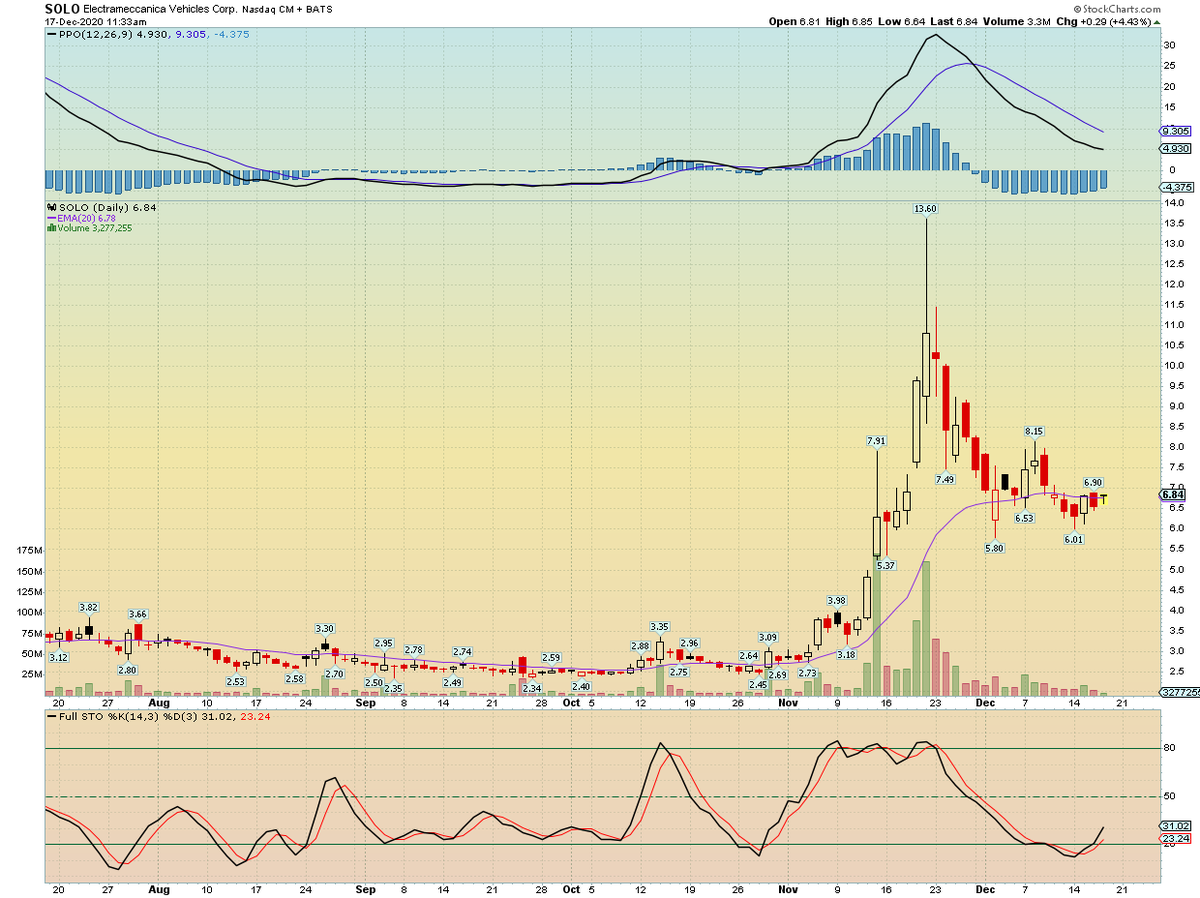The height and width of the screenshot is (898, 1200).
Task: Select the 8.15 December high label
Action: 1034,431
